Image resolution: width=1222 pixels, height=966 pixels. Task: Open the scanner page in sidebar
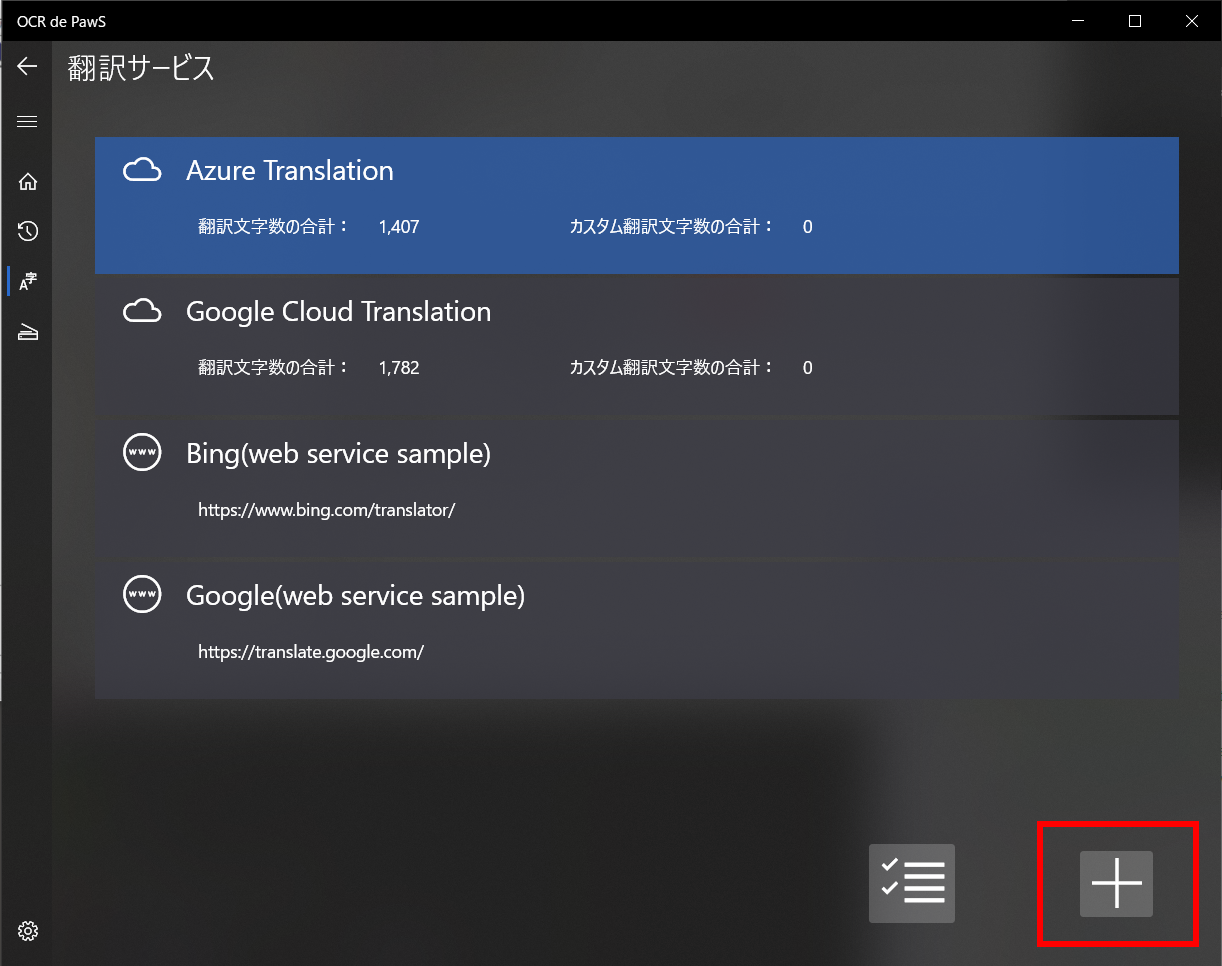pyautogui.click(x=28, y=333)
